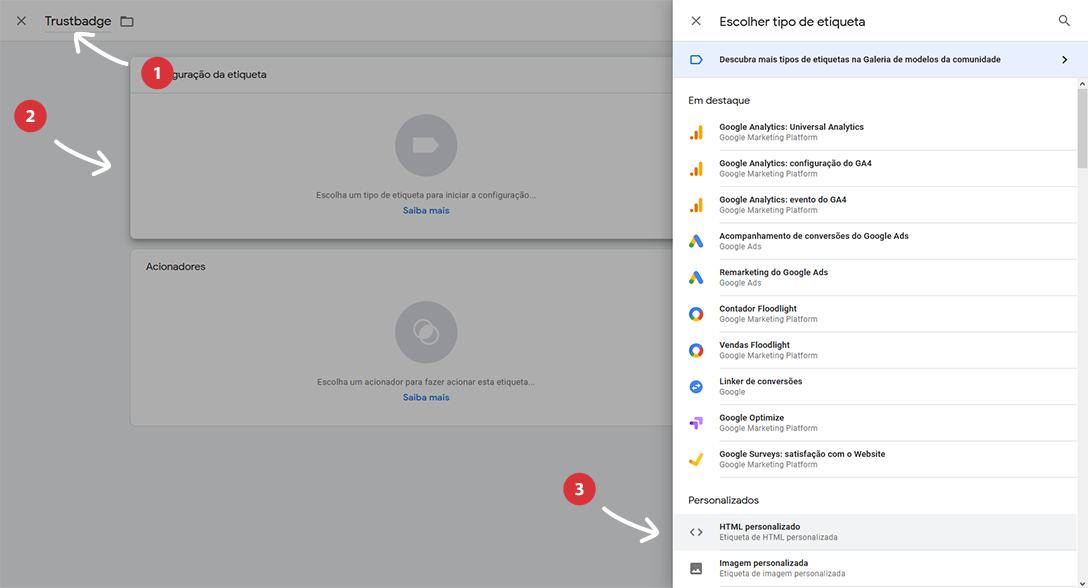Select Google Optimize tag type

coord(874,423)
